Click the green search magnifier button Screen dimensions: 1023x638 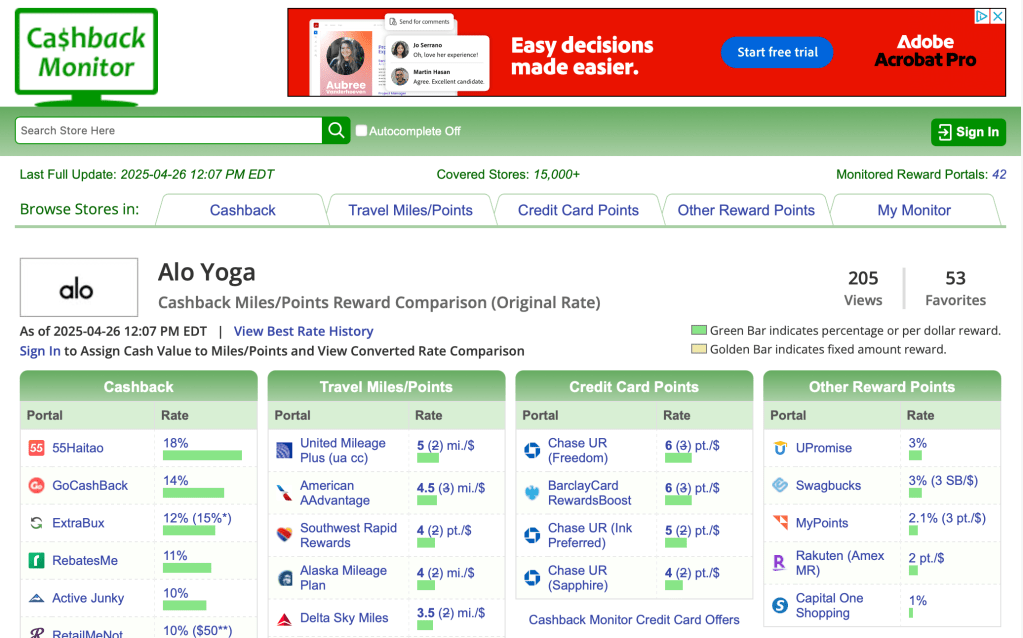(336, 131)
